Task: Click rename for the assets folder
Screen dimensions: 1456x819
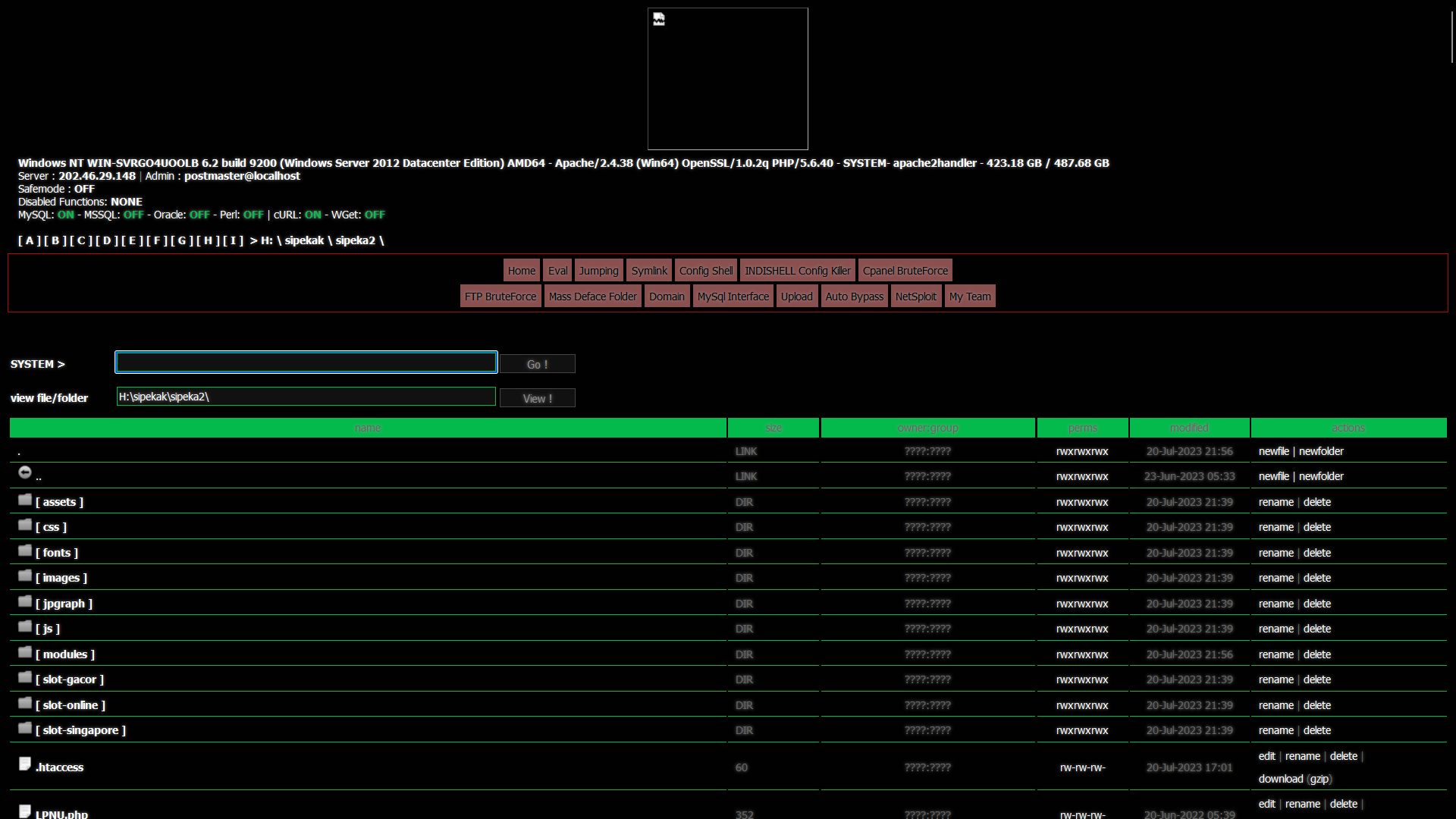Action: 1276,502
